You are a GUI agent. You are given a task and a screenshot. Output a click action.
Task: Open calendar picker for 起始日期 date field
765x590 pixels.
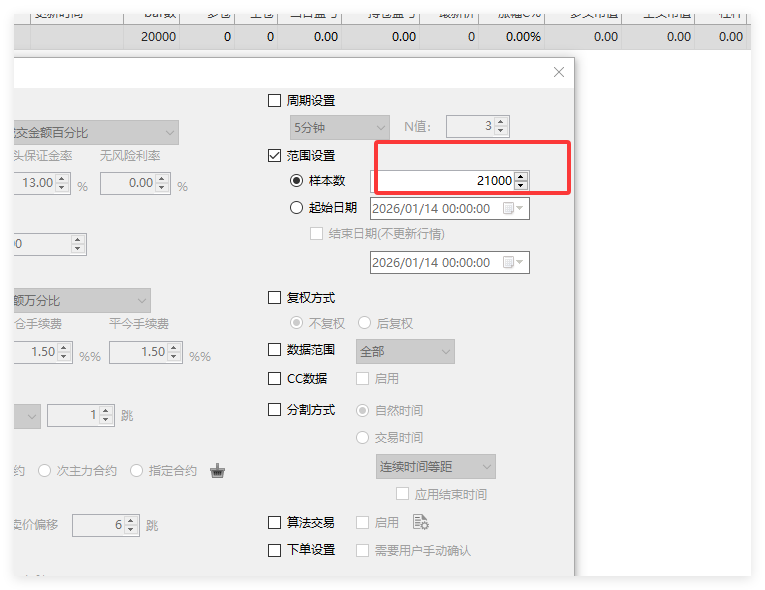pyautogui.click(x=512, y=208)
